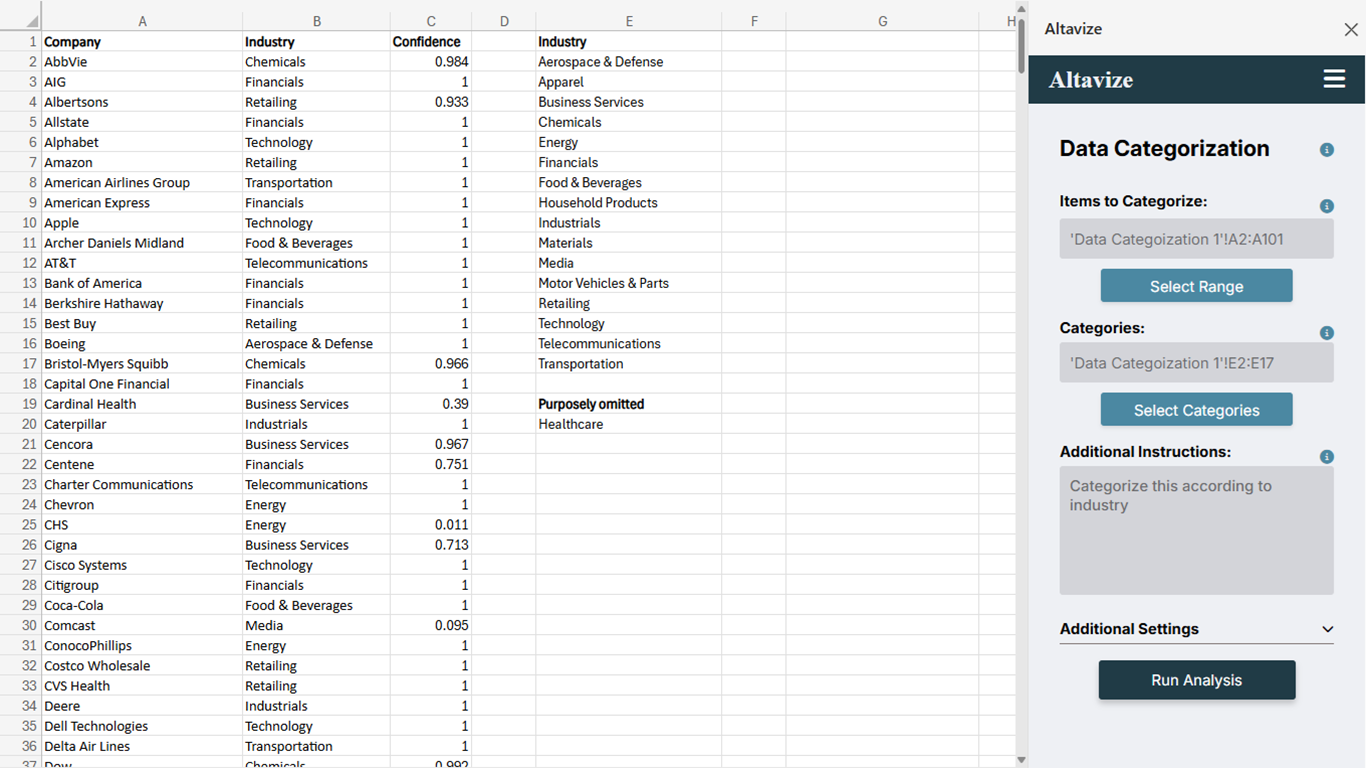Click the Select Range button

coord(1196,286)
